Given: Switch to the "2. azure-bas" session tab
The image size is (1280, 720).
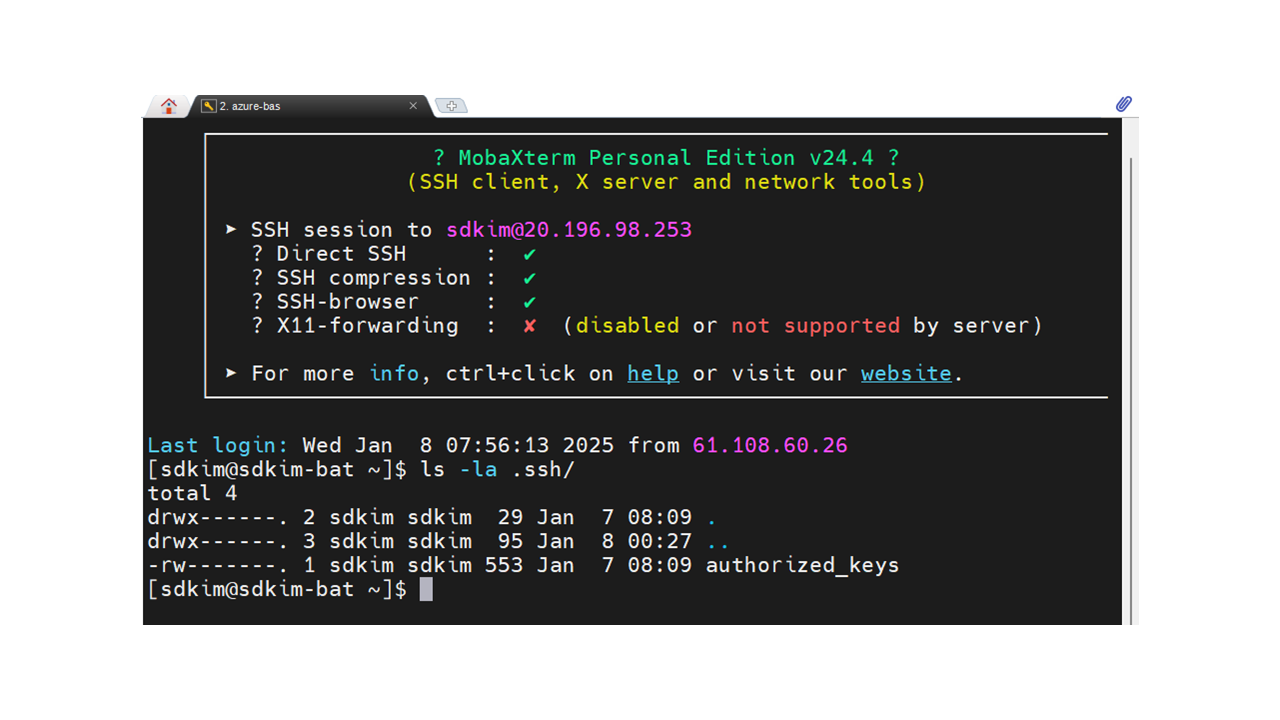Looking at the screenshot, I should tap(310, 106).
